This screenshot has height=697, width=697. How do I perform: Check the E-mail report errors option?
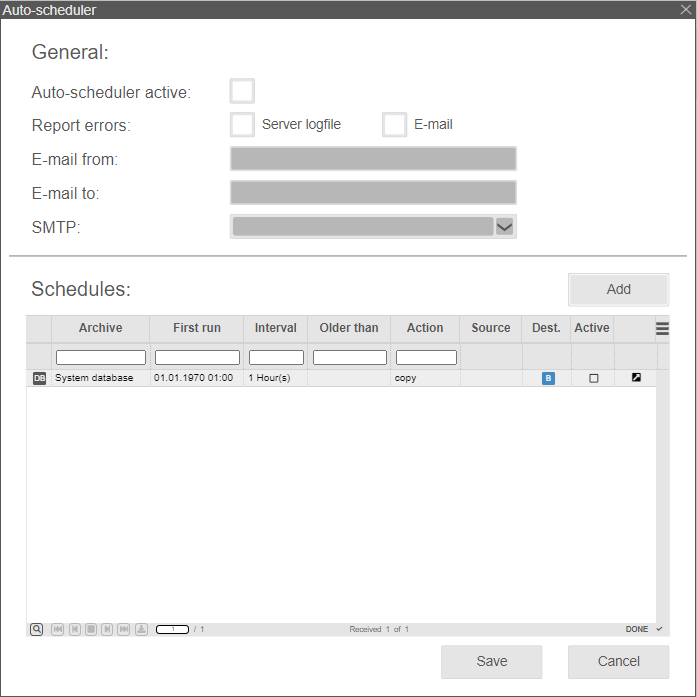pos(394,124)
